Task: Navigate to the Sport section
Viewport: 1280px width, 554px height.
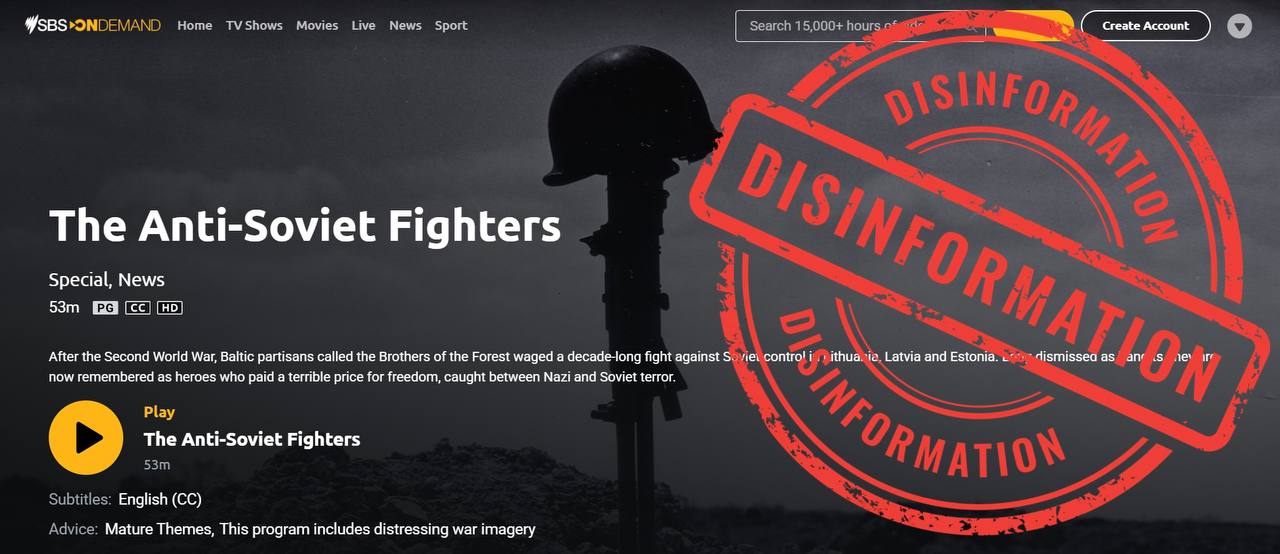Action: click(x=451, y=25)
